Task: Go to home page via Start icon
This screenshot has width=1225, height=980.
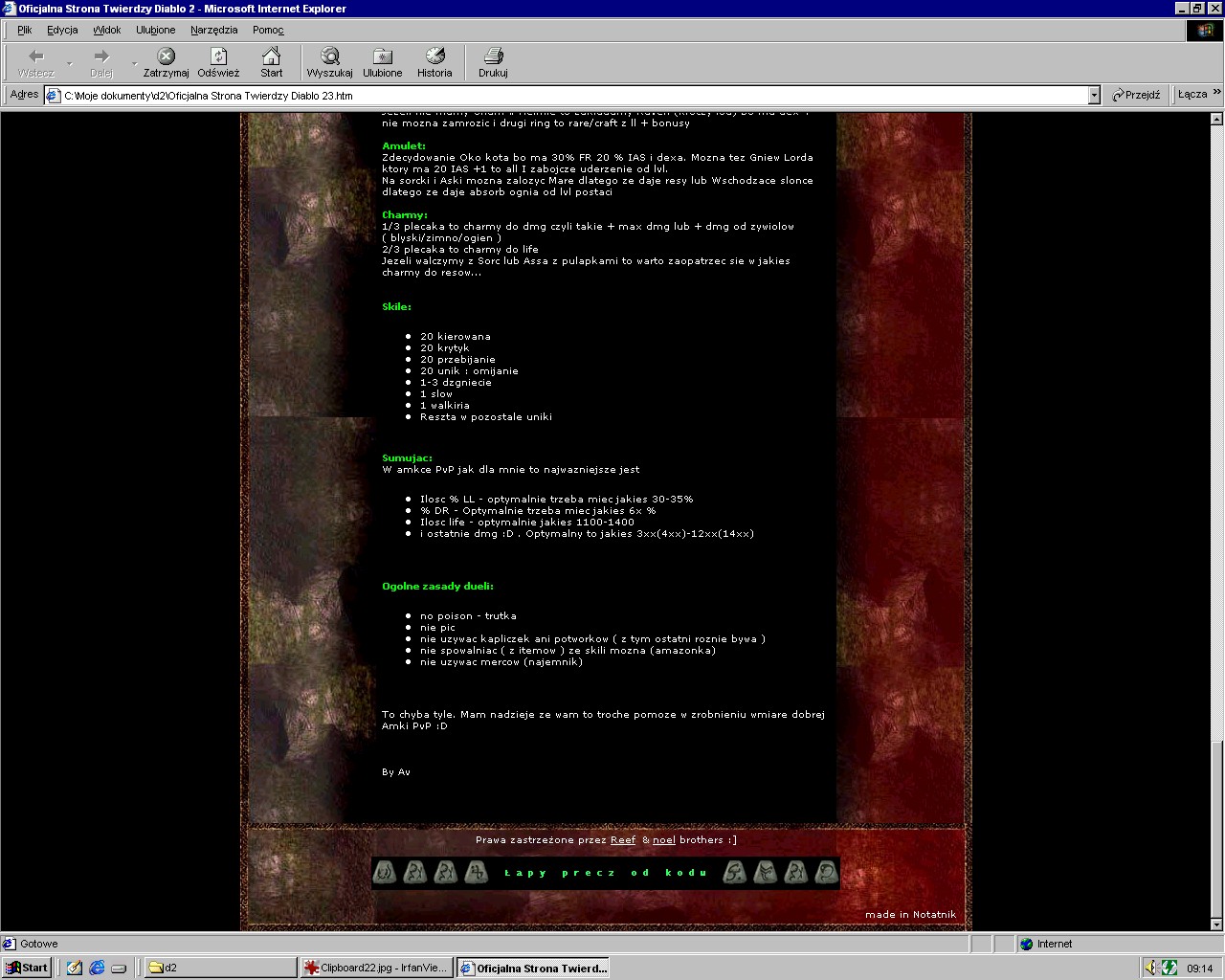Action: pyautogui.click(x=272, y=56)
